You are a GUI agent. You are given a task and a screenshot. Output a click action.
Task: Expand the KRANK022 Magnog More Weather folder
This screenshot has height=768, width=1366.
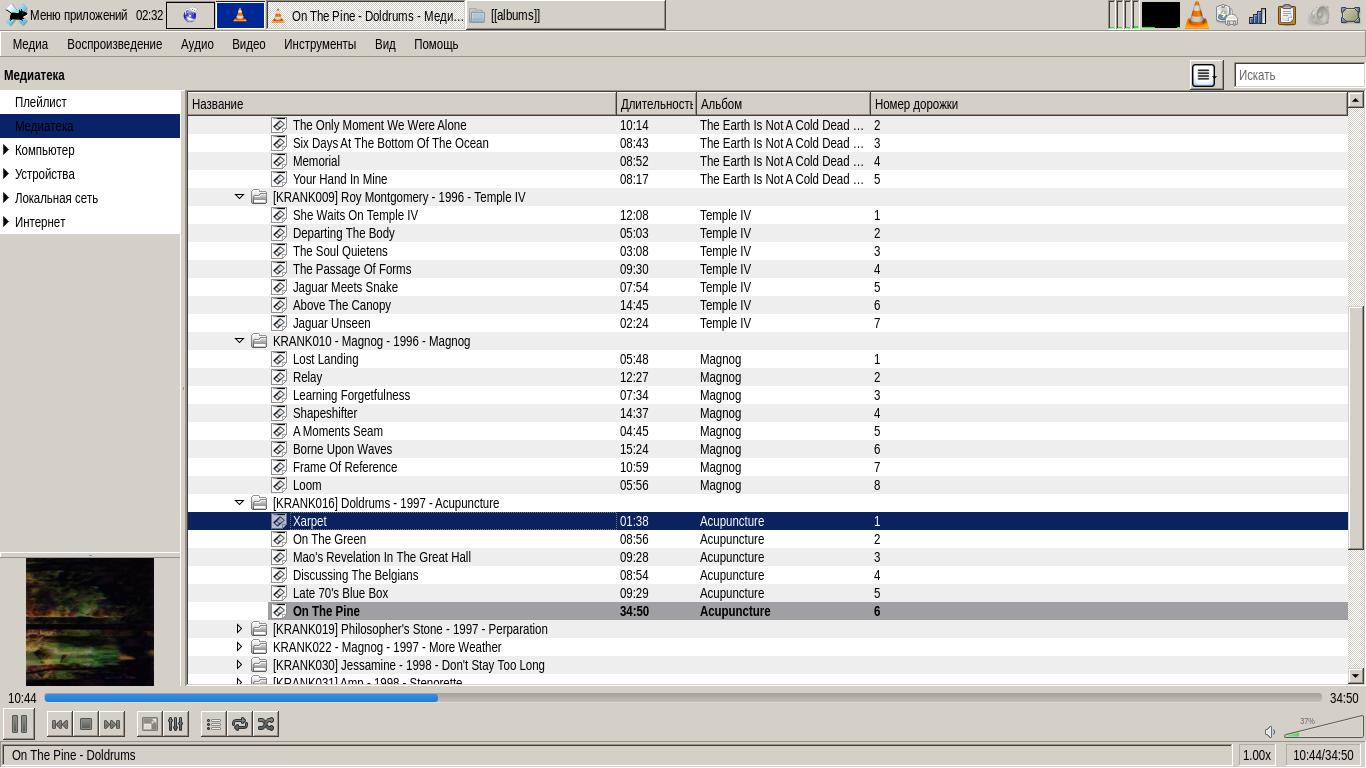(239, 647)
